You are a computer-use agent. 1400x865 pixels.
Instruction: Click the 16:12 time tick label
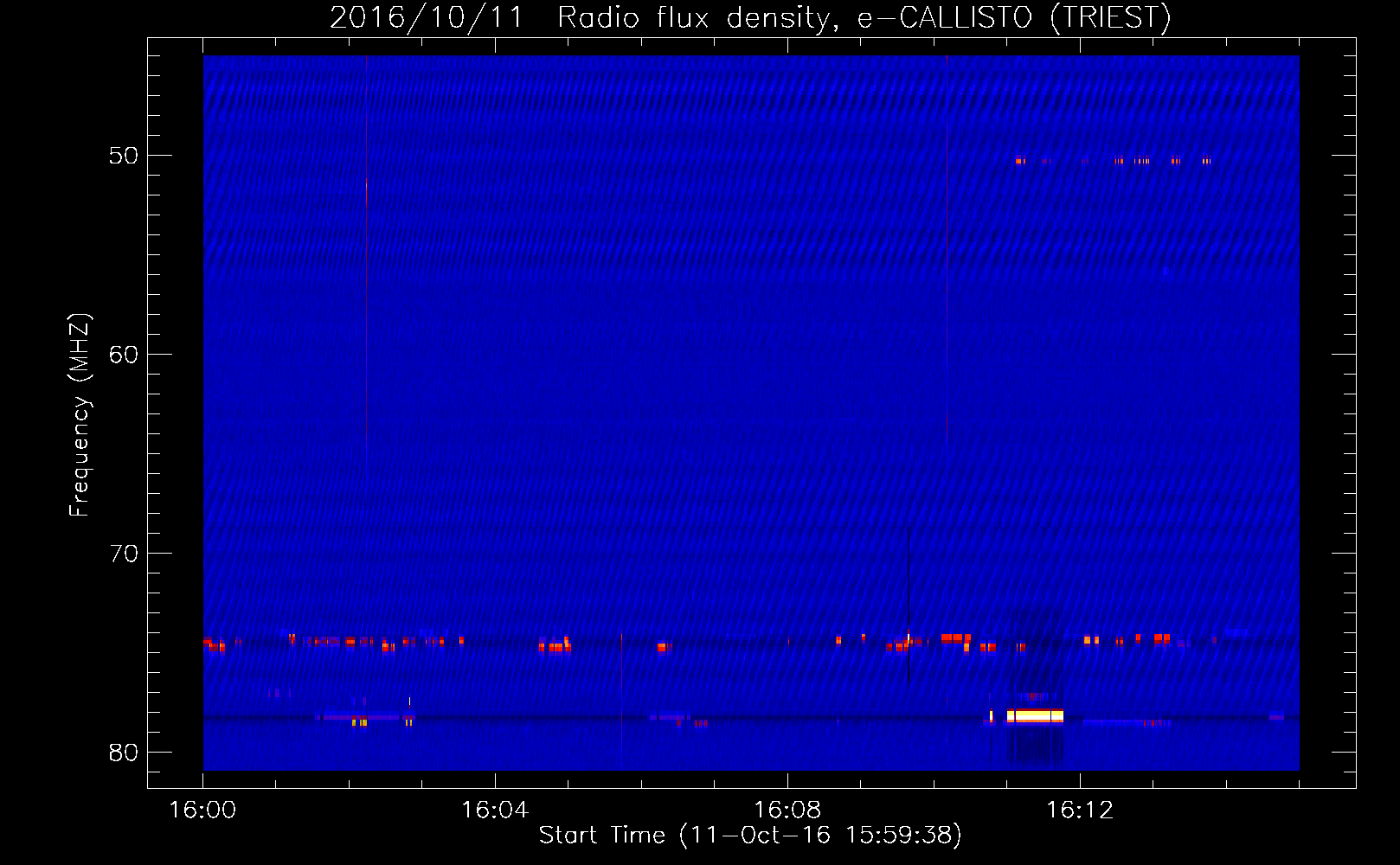coord(1080,811)
